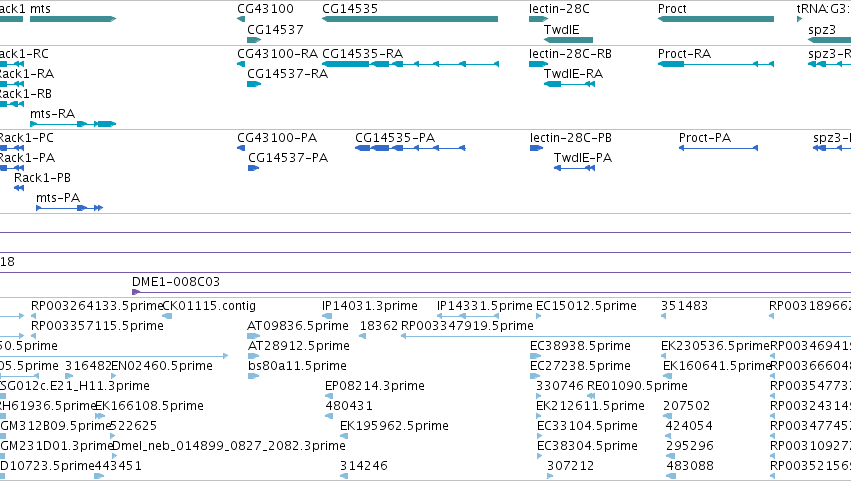This screenshot has width=851, height=481.
Task: Select the Rack1-PB protein label
Action: tap(42, 178)
